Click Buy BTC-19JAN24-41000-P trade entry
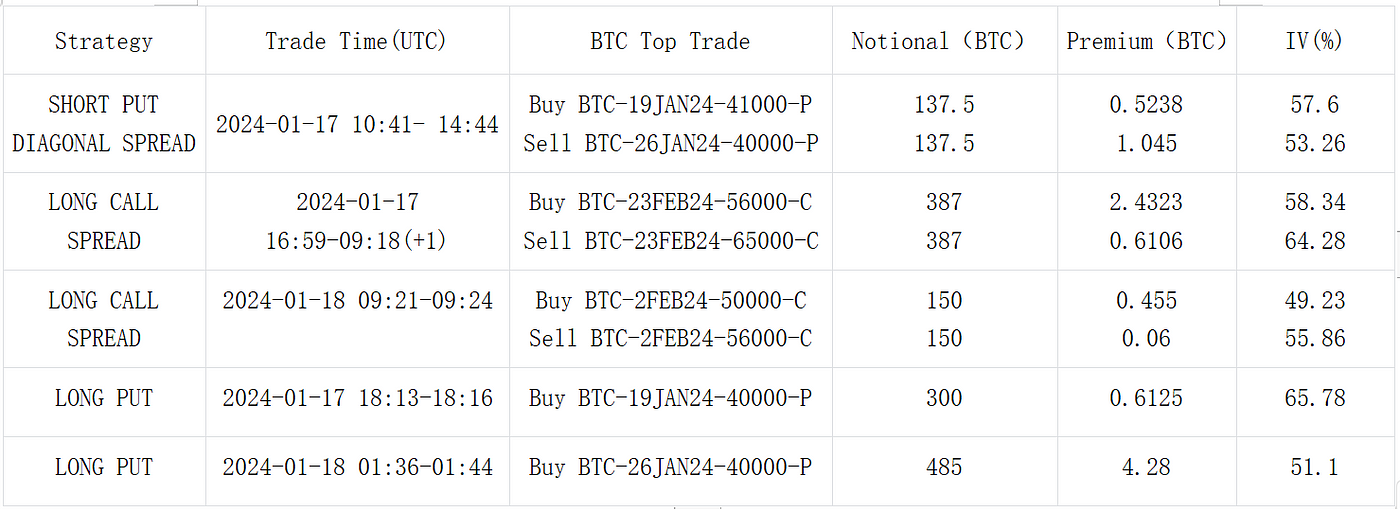1400x509 pixels. (x=670, y=105)
